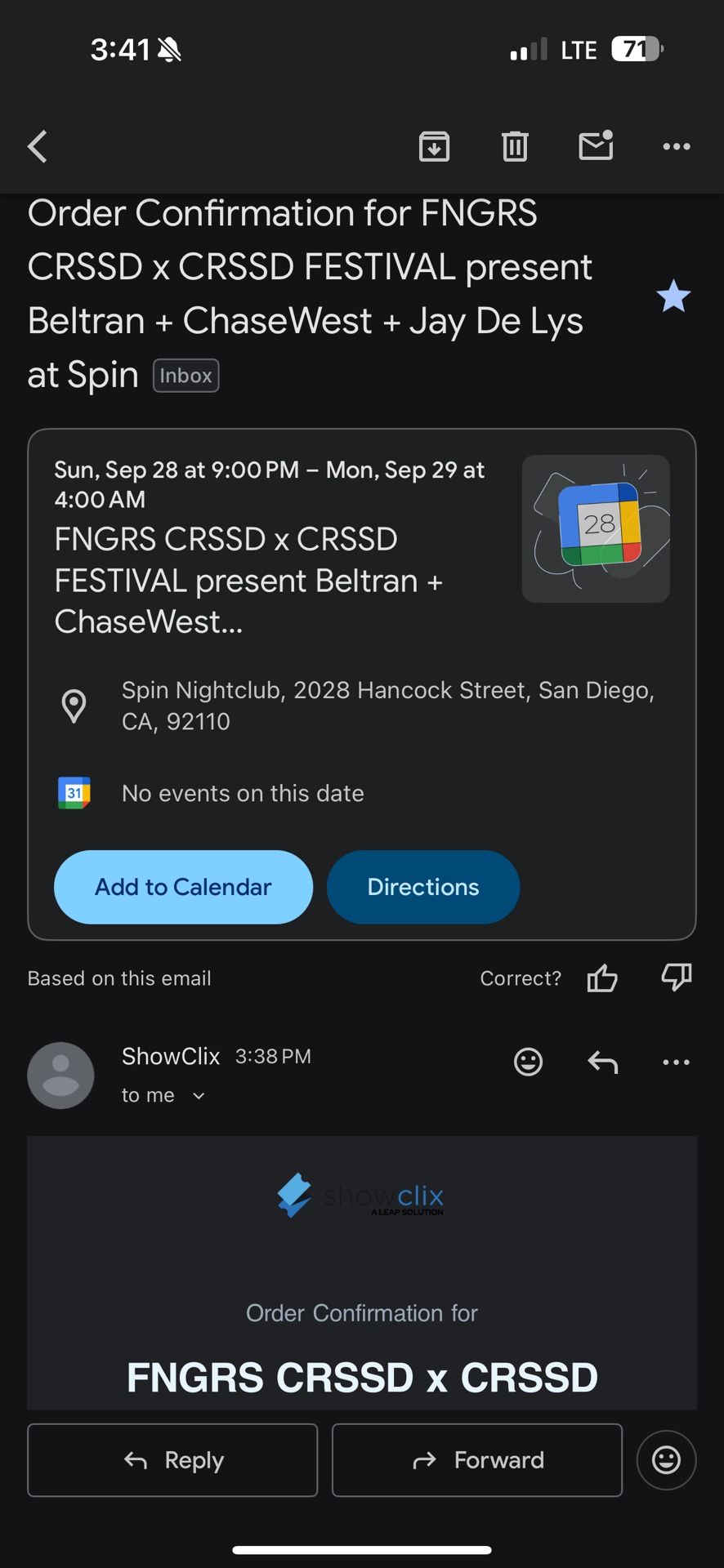Screen dimensions: 724x1568
Task: Get Directions to the venue
Action: click(x=423, y=887)
